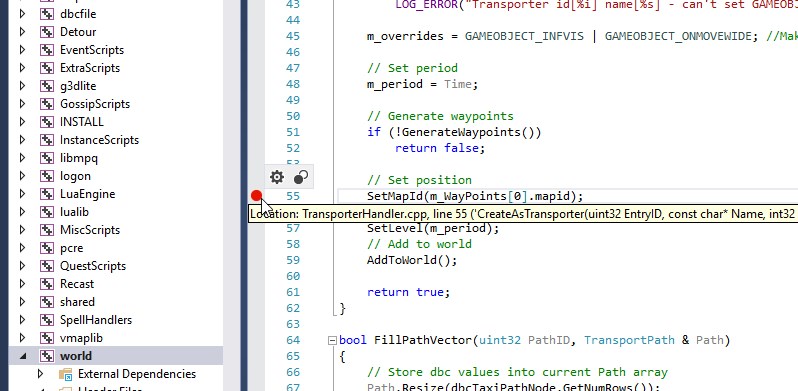
Task: Expand the External Dependencies node
Action: coord(40,374)
